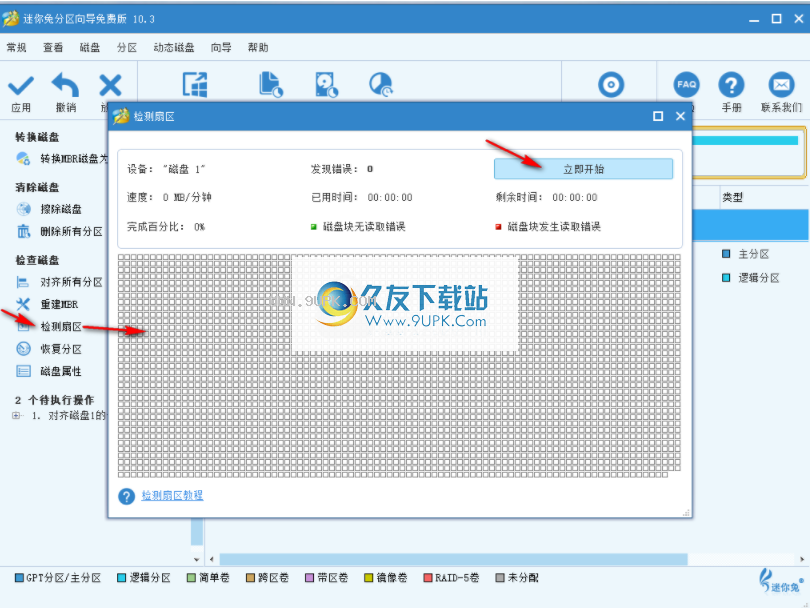Viewport: 810px width, 608px height.
Task: Click the selected blue partition row in the list
Action: pos(750,225)
